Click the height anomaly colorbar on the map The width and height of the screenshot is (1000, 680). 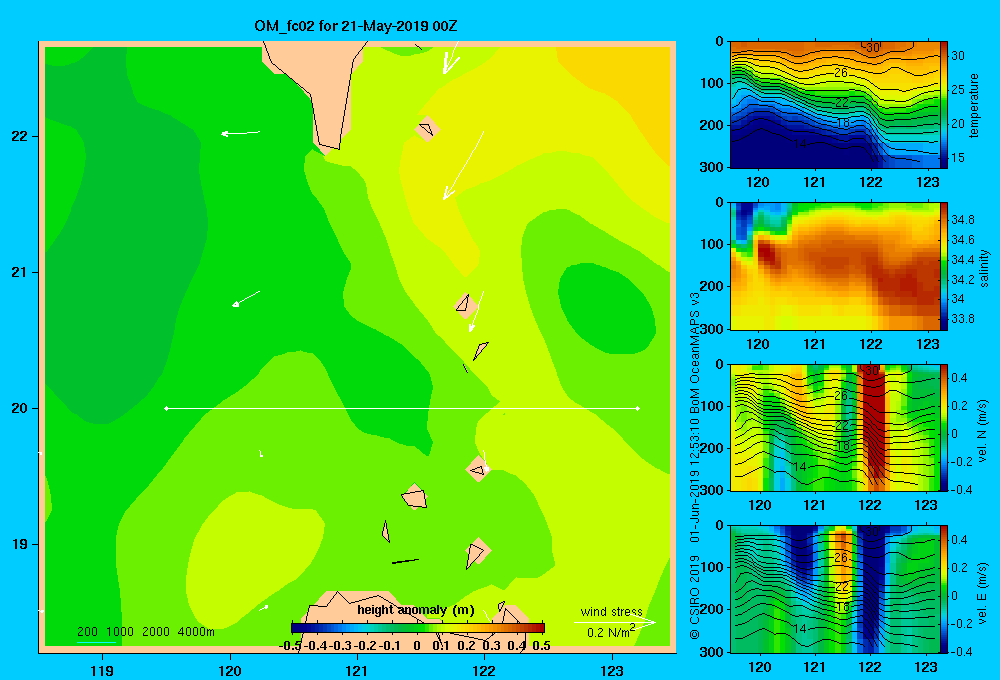(418, 628)
